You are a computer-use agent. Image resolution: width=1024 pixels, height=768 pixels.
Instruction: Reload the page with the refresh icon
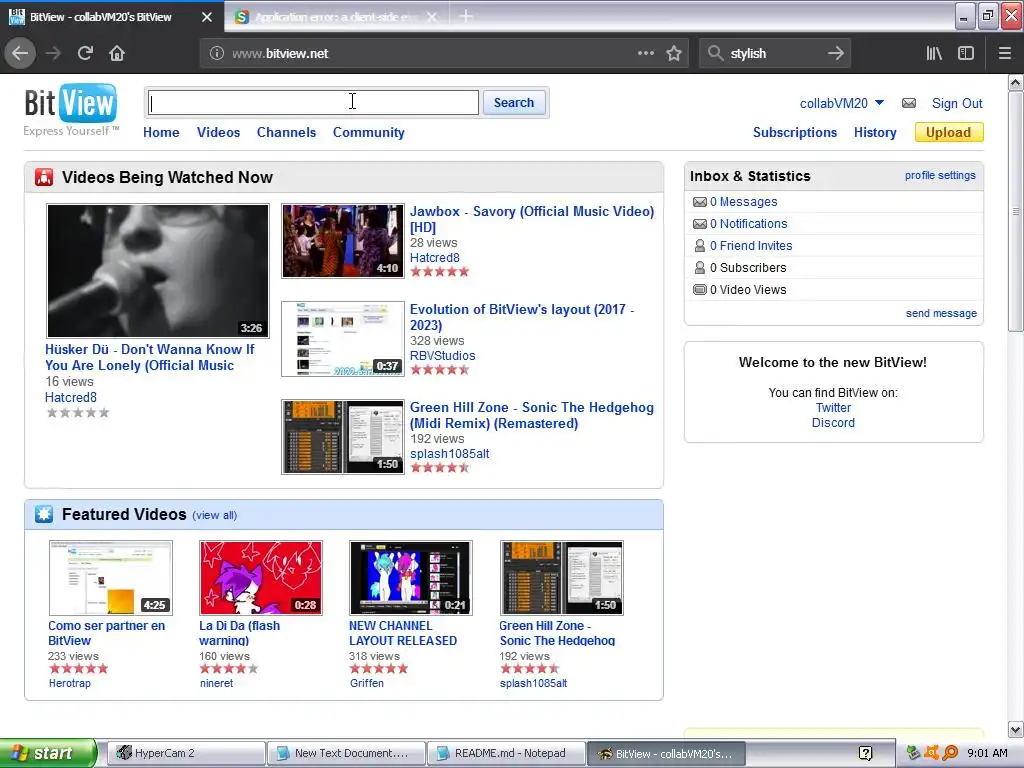click(85, 53)
